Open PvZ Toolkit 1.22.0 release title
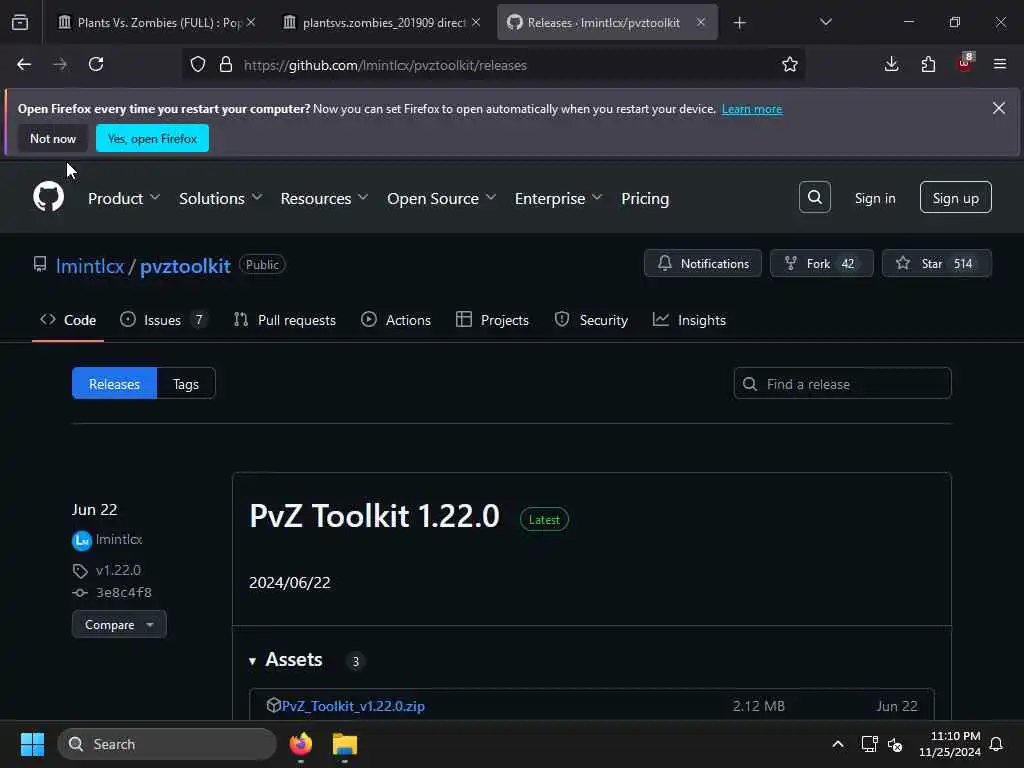 pos(374,516)
